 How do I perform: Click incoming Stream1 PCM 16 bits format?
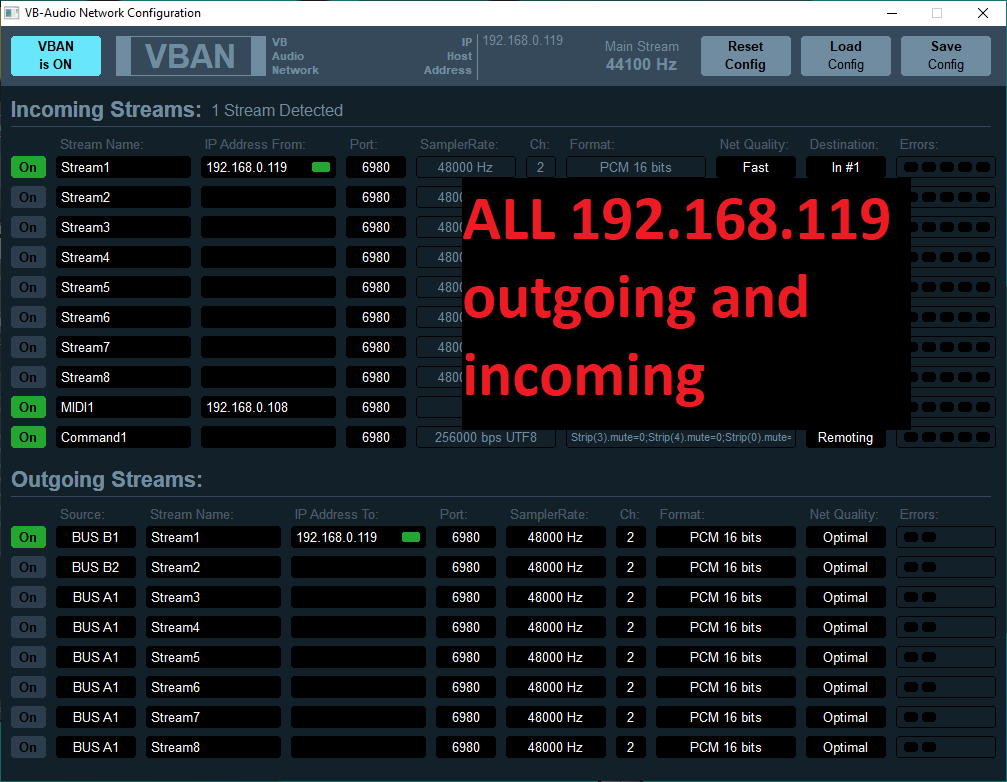click(x=636, y=168)
